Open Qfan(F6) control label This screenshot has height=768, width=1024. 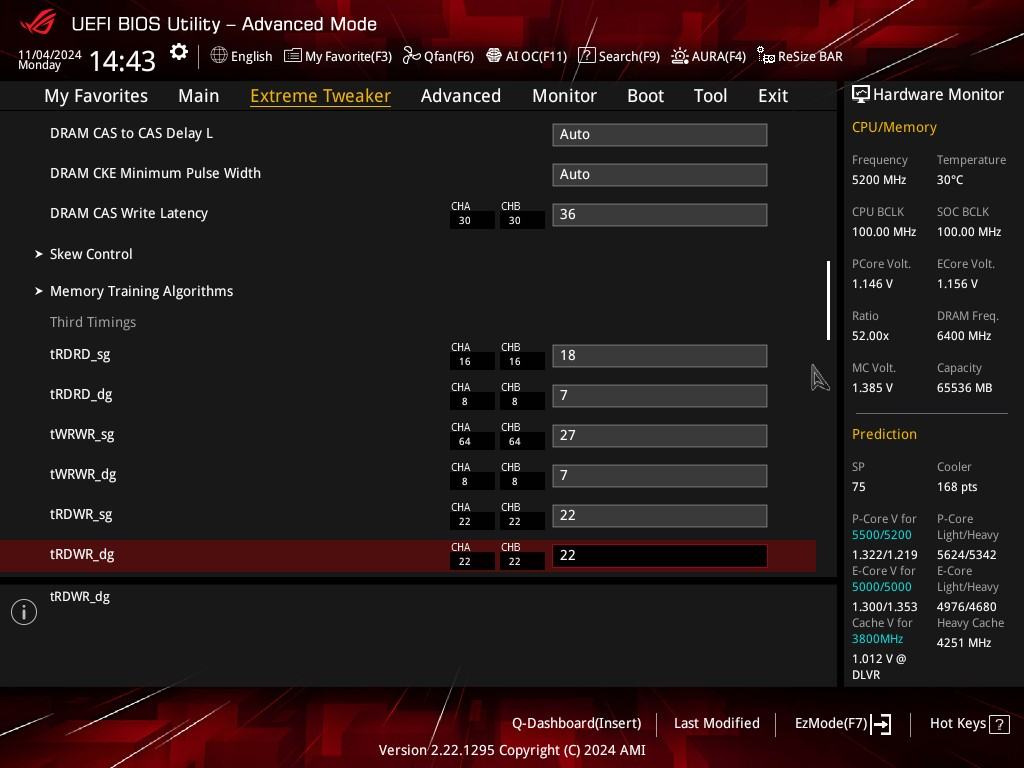449,56
